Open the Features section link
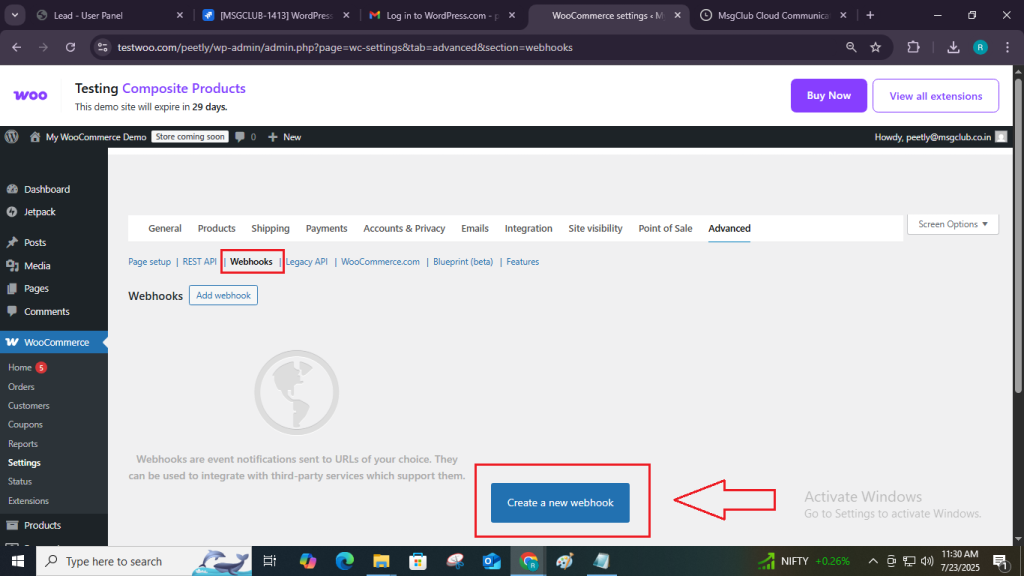 pos(522,262)
